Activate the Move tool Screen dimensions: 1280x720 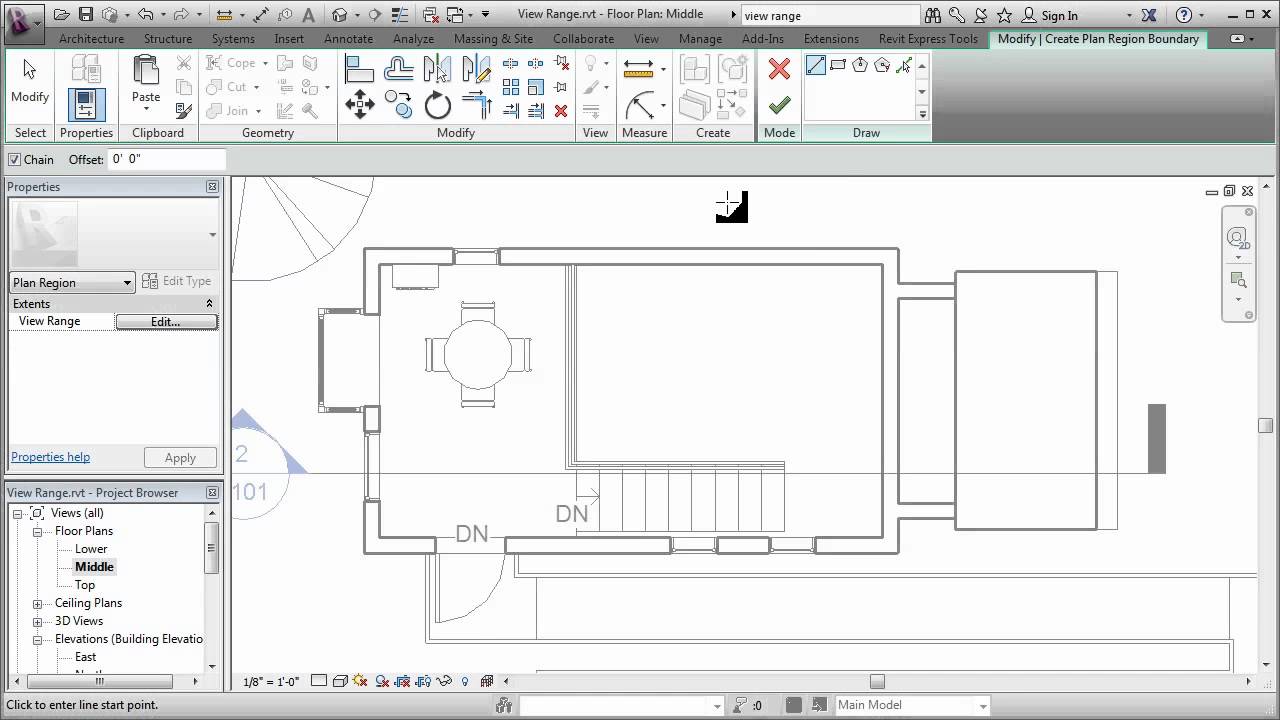(360, 104)
